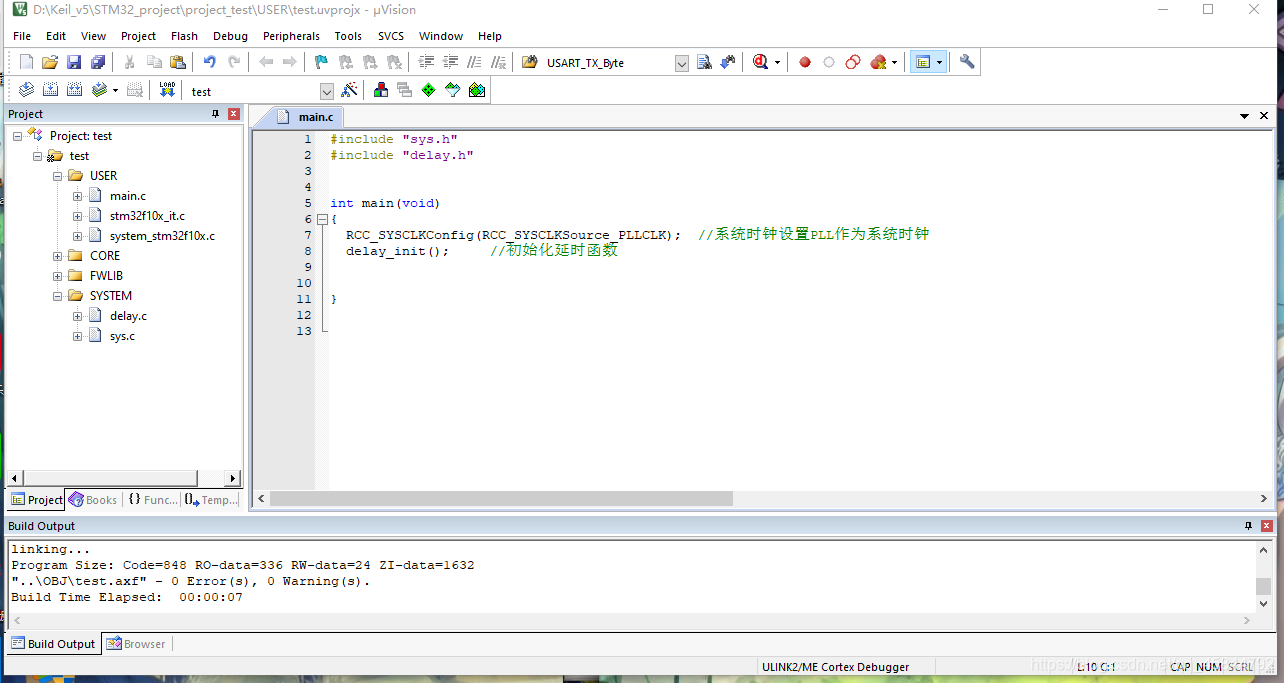
Task: Select system_stm32f10x.c in the tree
Action: (162, 236)
